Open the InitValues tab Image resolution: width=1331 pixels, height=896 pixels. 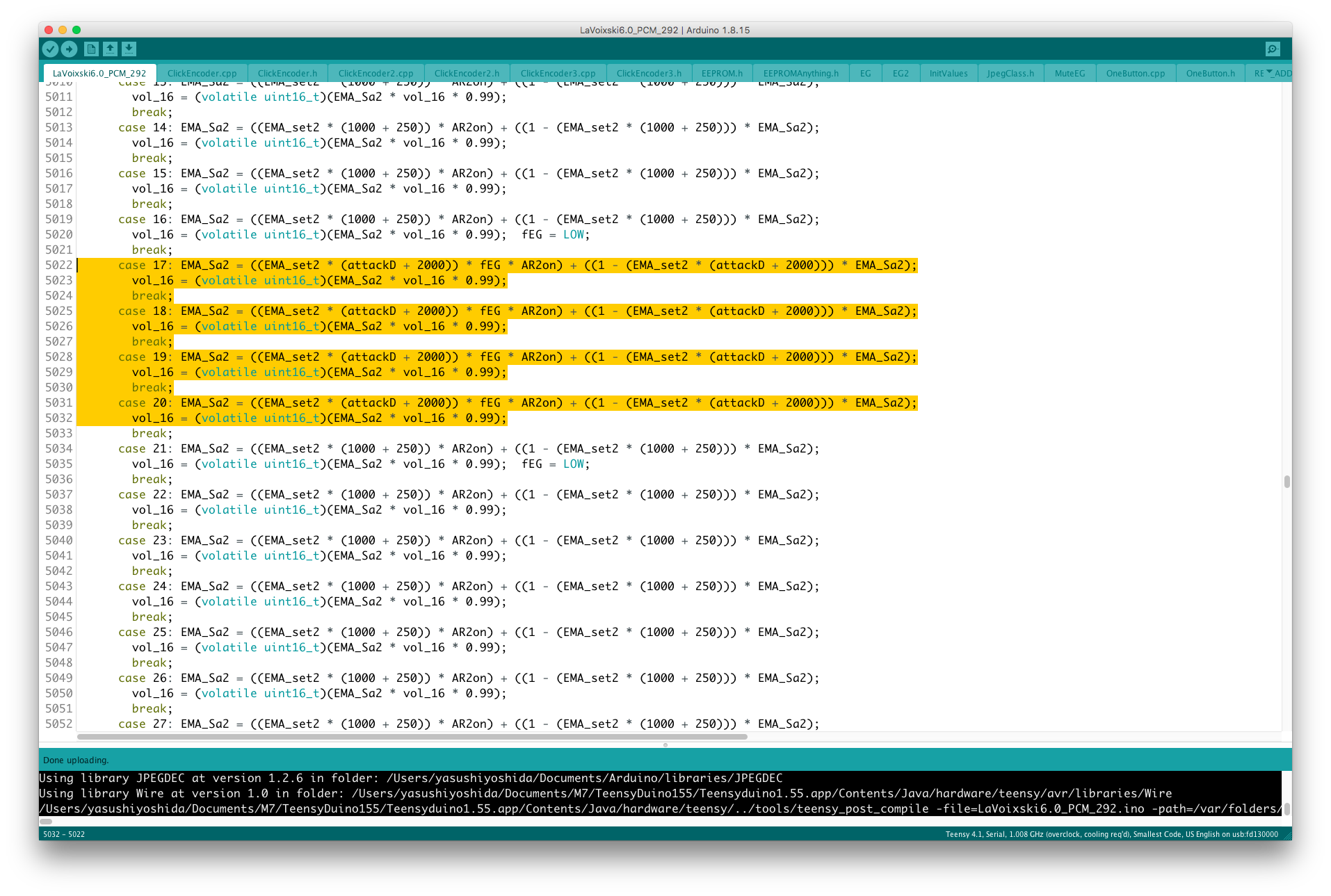point(949,73)
